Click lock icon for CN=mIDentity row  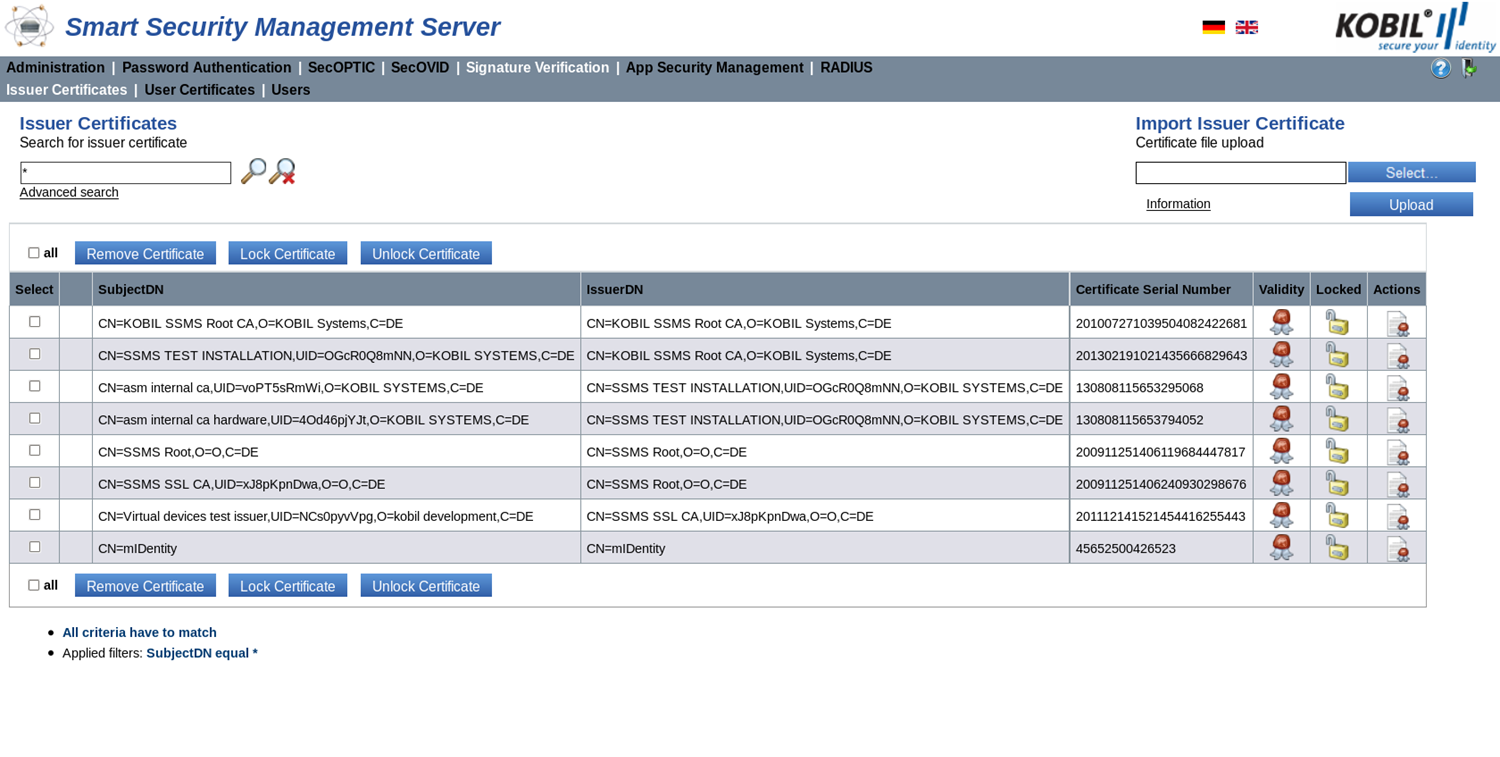pos(1337,546)
